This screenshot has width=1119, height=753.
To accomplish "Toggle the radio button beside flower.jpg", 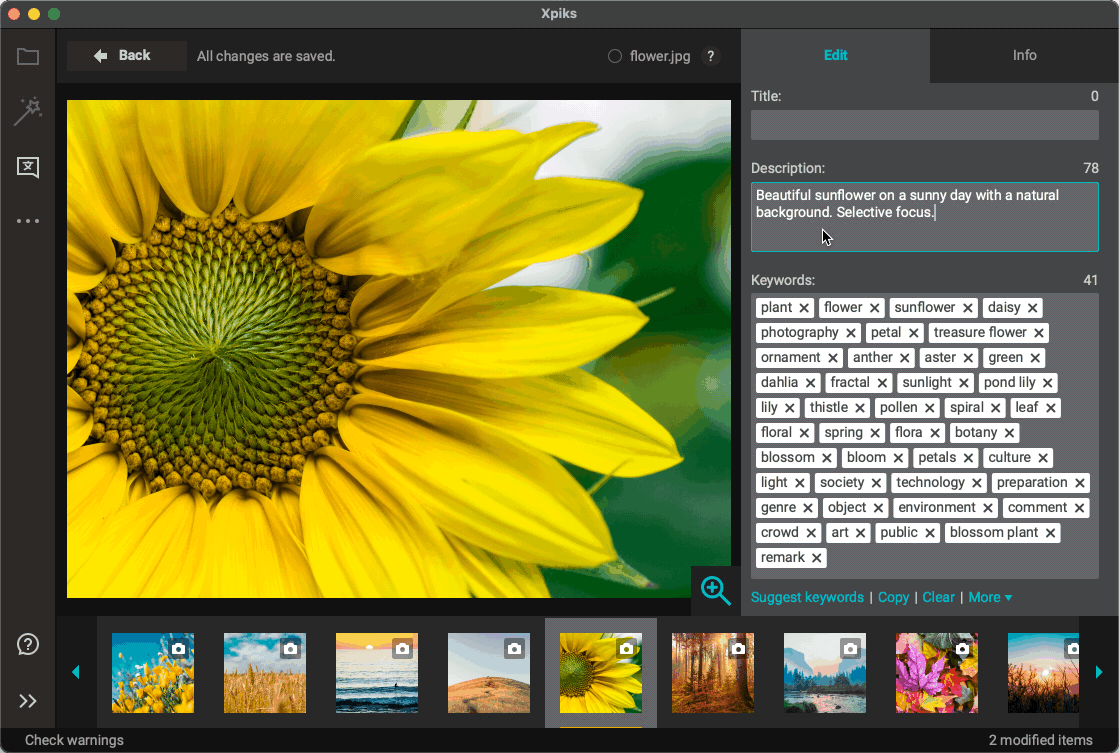I will (x=615, y=56).
